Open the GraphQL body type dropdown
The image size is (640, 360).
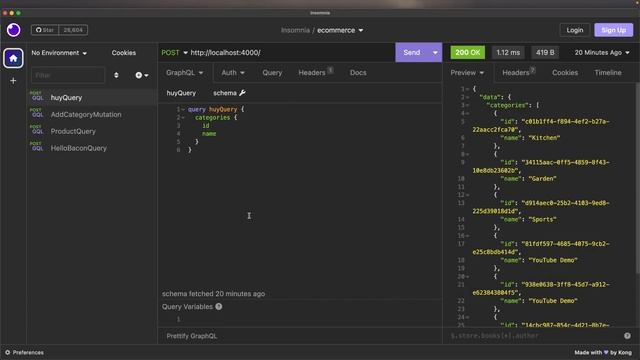pos(184,73)
